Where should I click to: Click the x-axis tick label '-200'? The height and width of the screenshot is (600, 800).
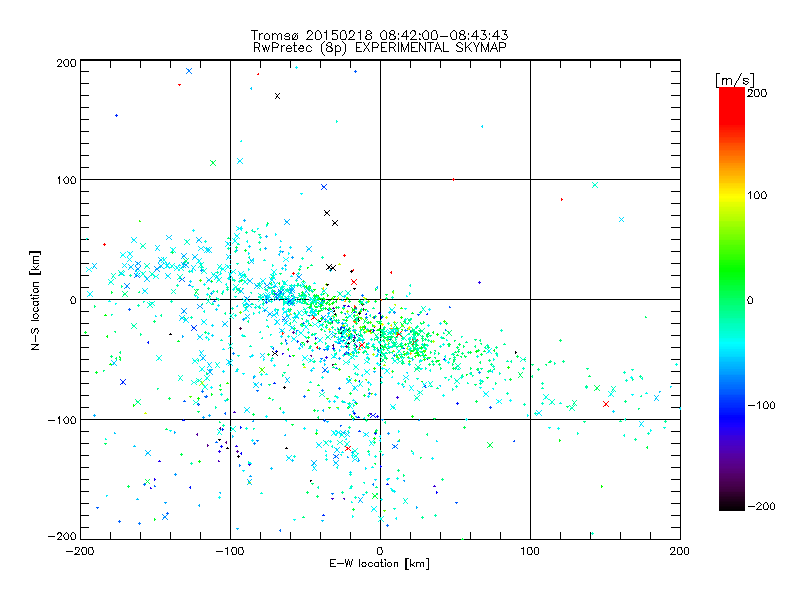click(80, 552)
